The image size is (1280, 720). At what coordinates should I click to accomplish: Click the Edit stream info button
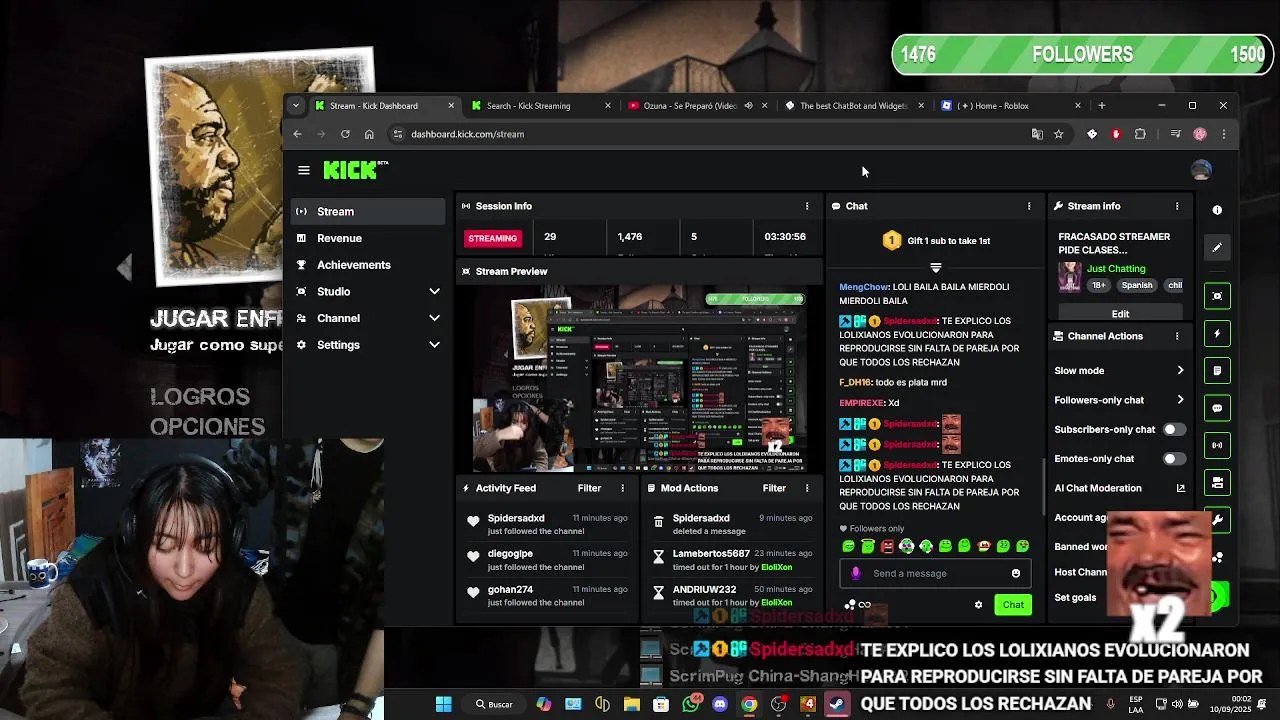[x=1120, y=314]
